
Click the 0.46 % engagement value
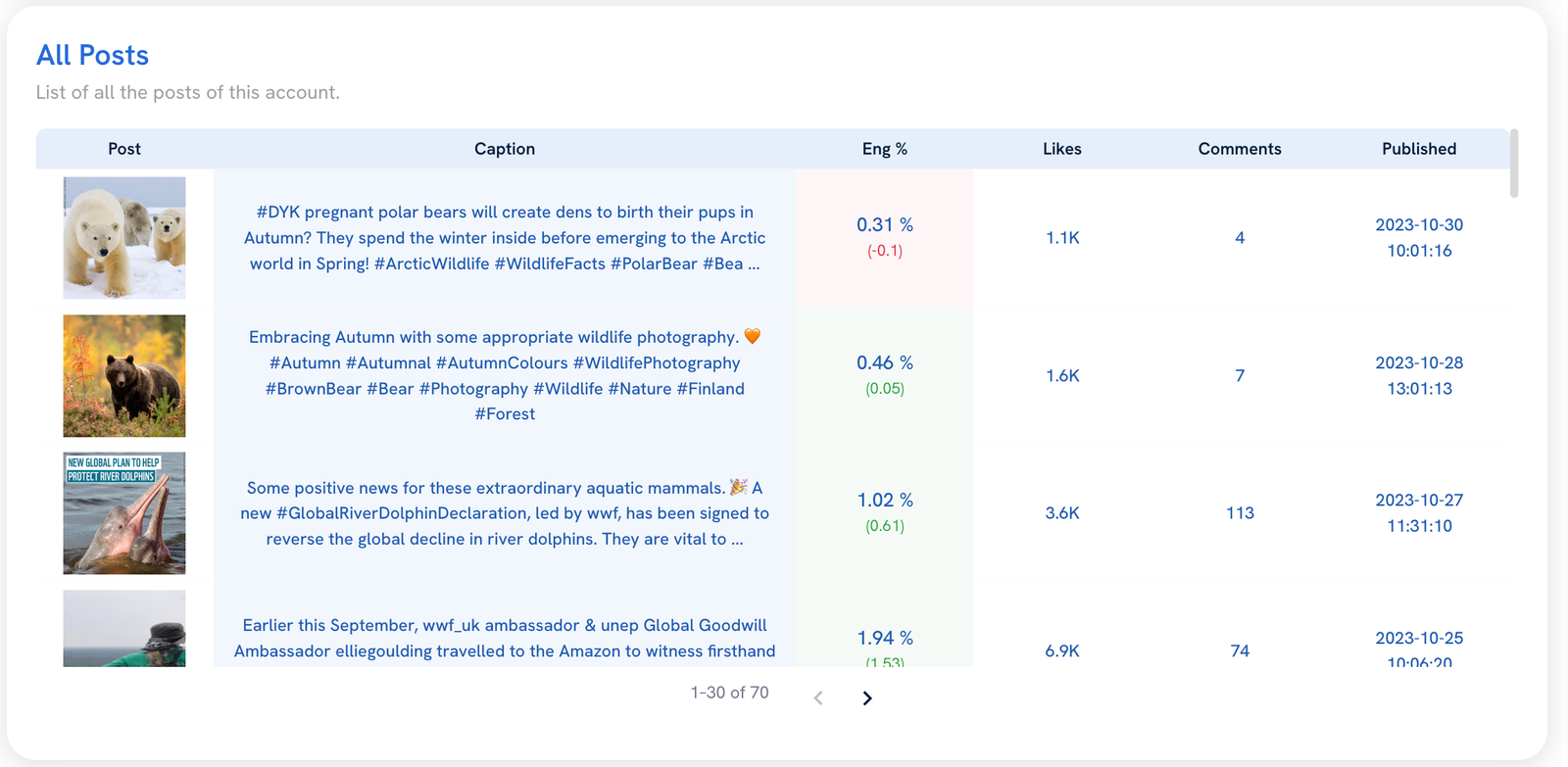(885, 362)
